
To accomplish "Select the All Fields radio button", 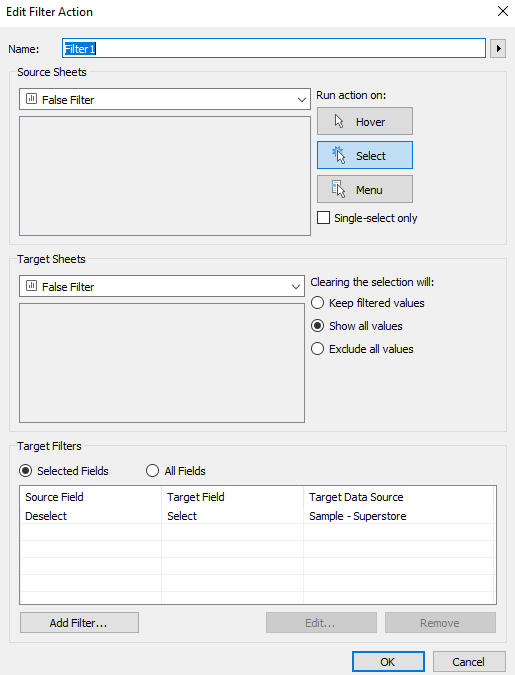I will (x=152, y=471).
